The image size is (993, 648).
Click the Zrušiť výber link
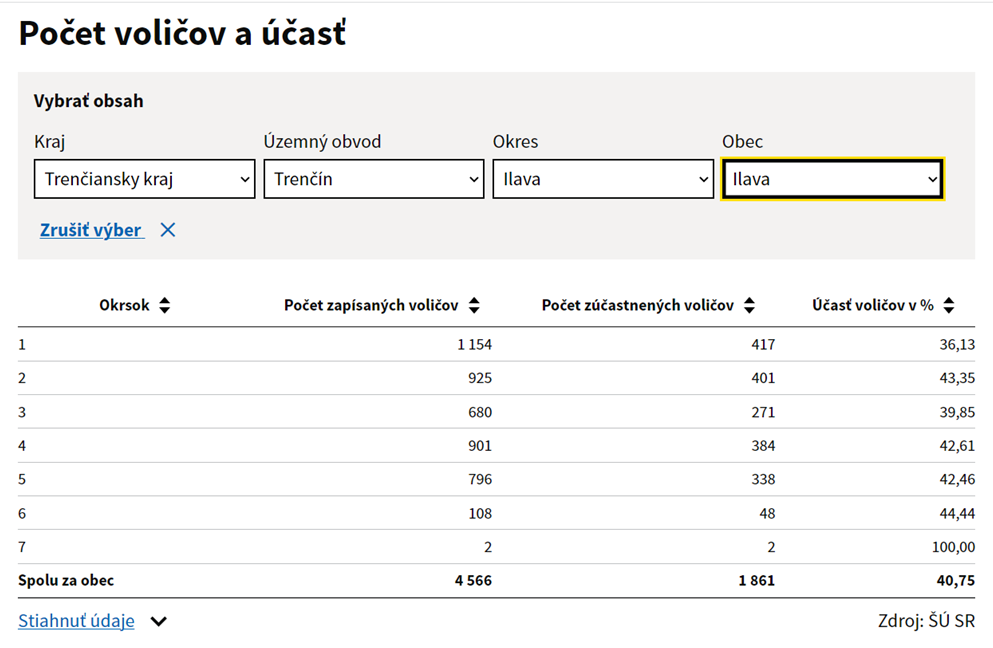[91, 230]
